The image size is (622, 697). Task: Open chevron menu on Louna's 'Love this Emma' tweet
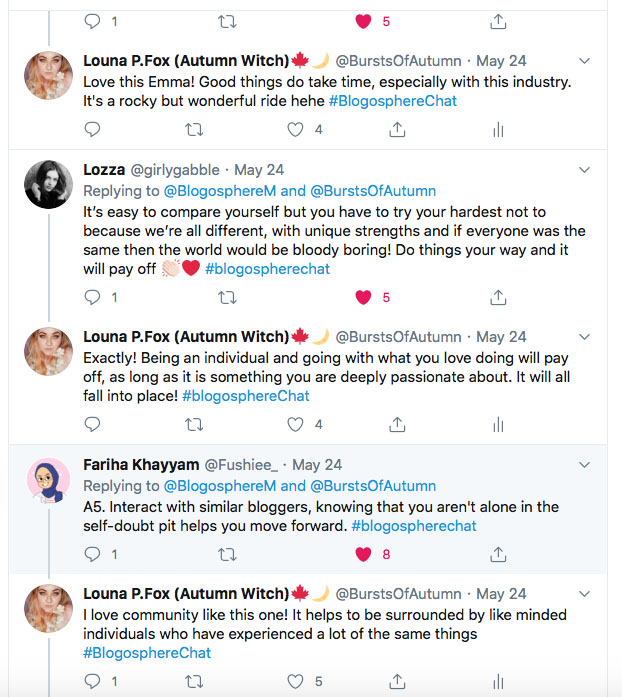click(x=585, y=61)
